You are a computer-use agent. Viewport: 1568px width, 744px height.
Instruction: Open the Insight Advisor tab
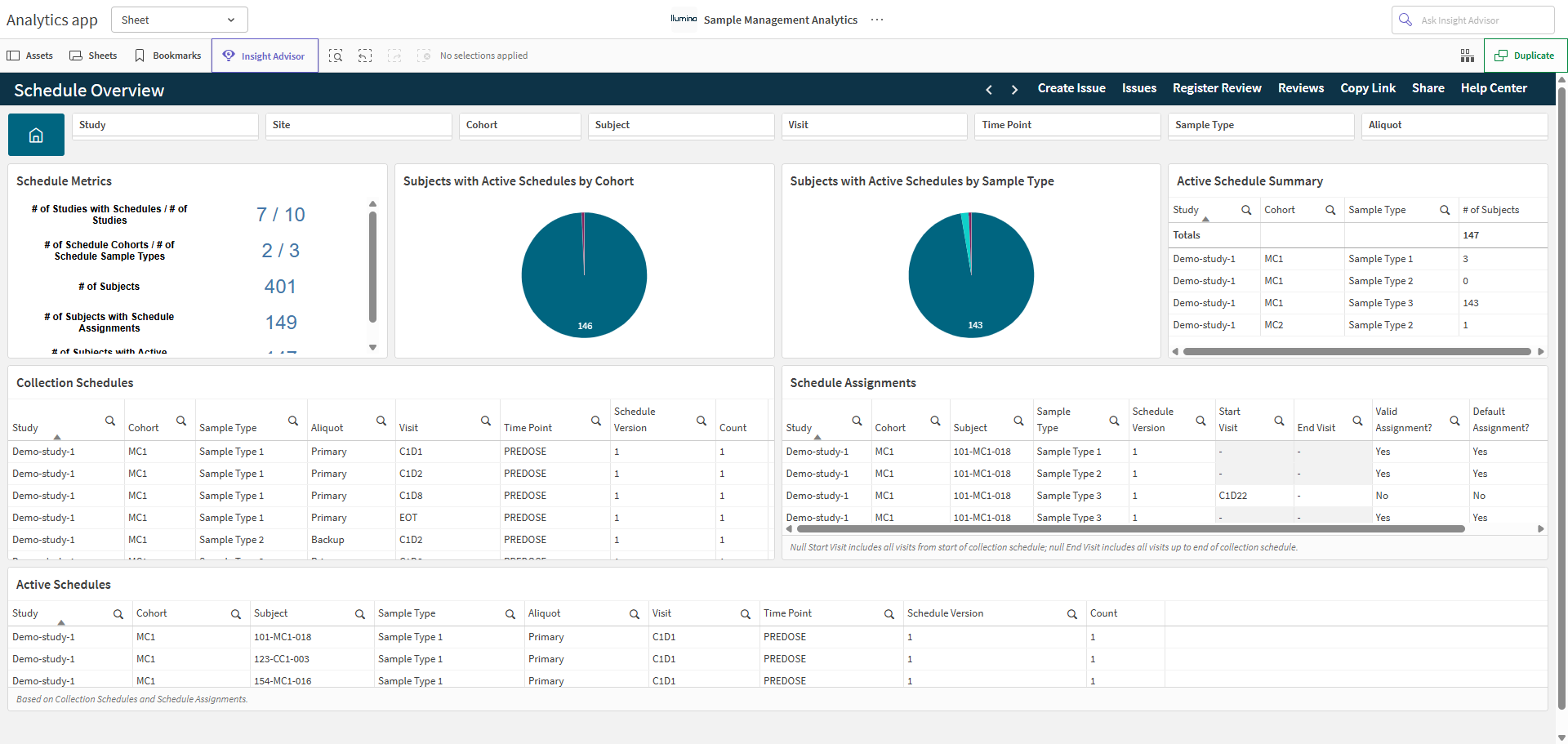(x=265, y=56)
